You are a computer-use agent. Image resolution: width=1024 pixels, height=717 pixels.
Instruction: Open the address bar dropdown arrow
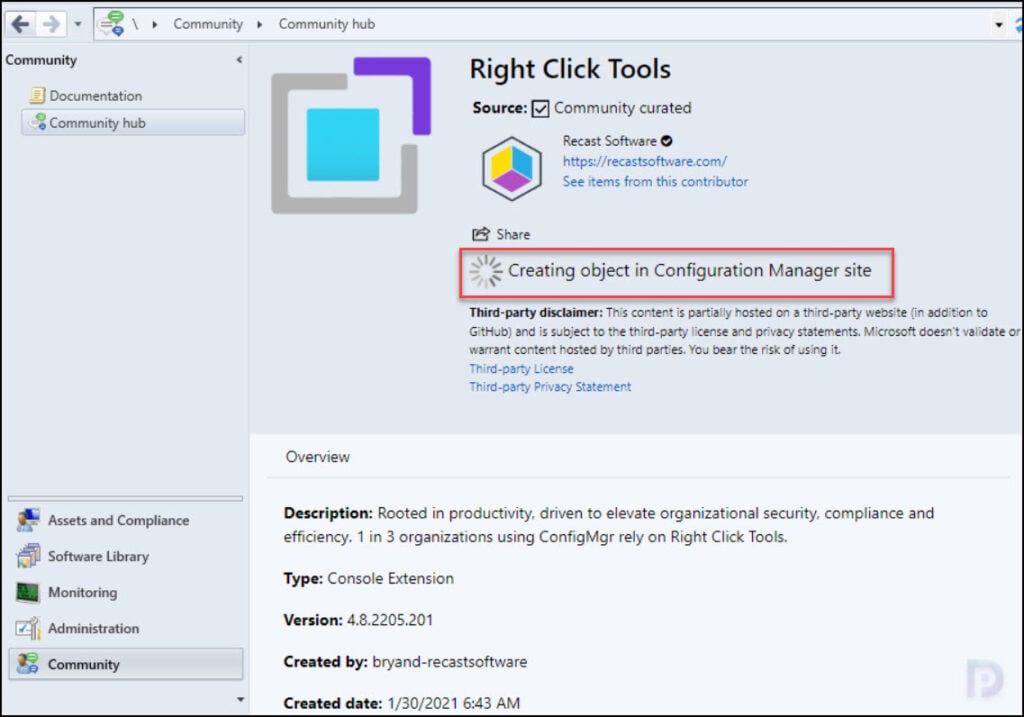[999, 25]
